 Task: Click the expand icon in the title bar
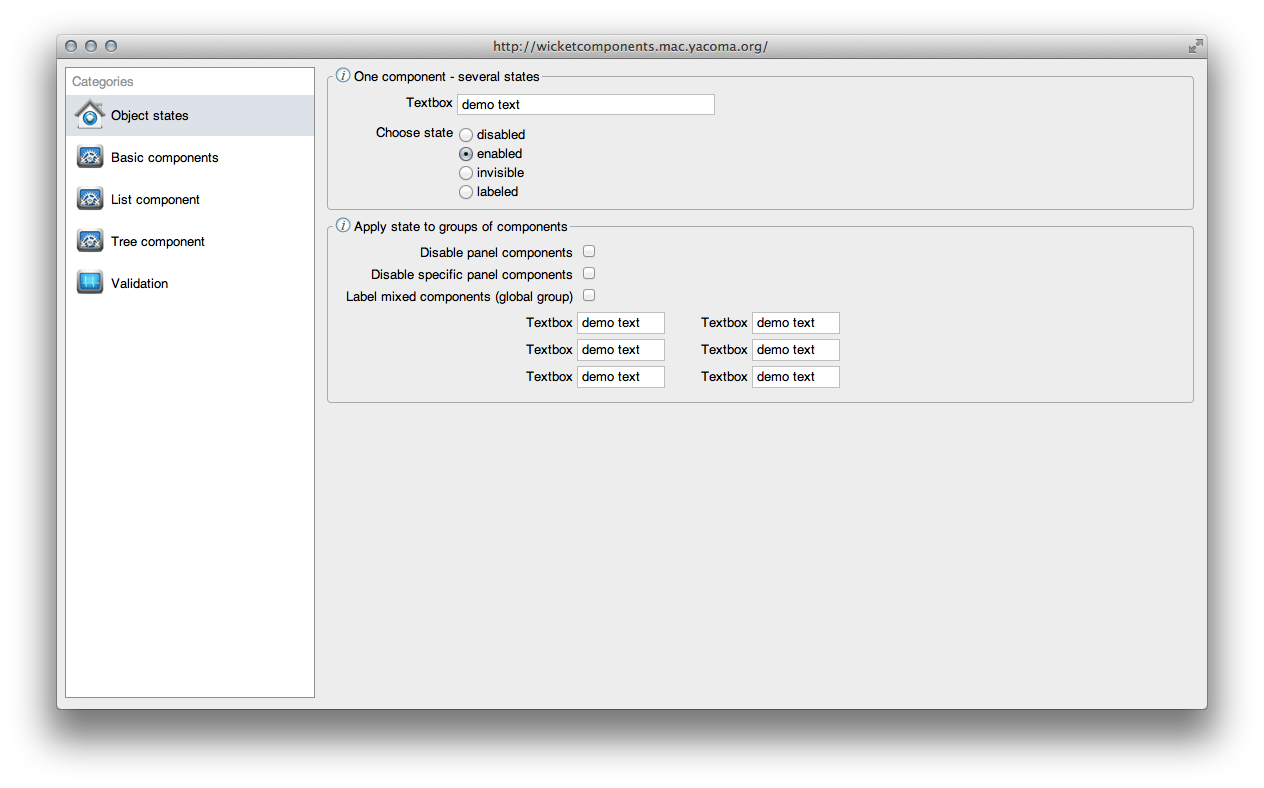[x=1194, y=45]
